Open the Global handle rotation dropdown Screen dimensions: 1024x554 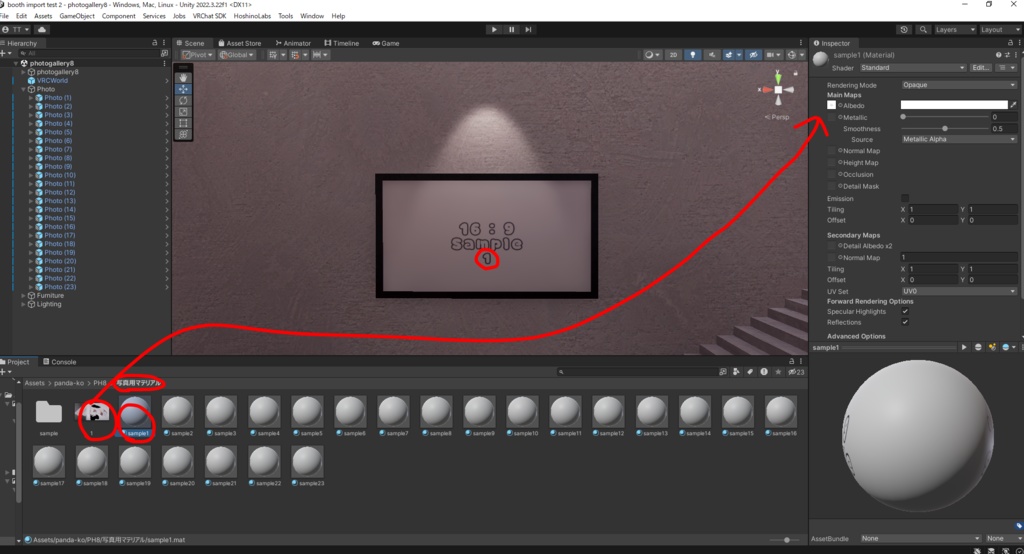[x=236, y=55]
